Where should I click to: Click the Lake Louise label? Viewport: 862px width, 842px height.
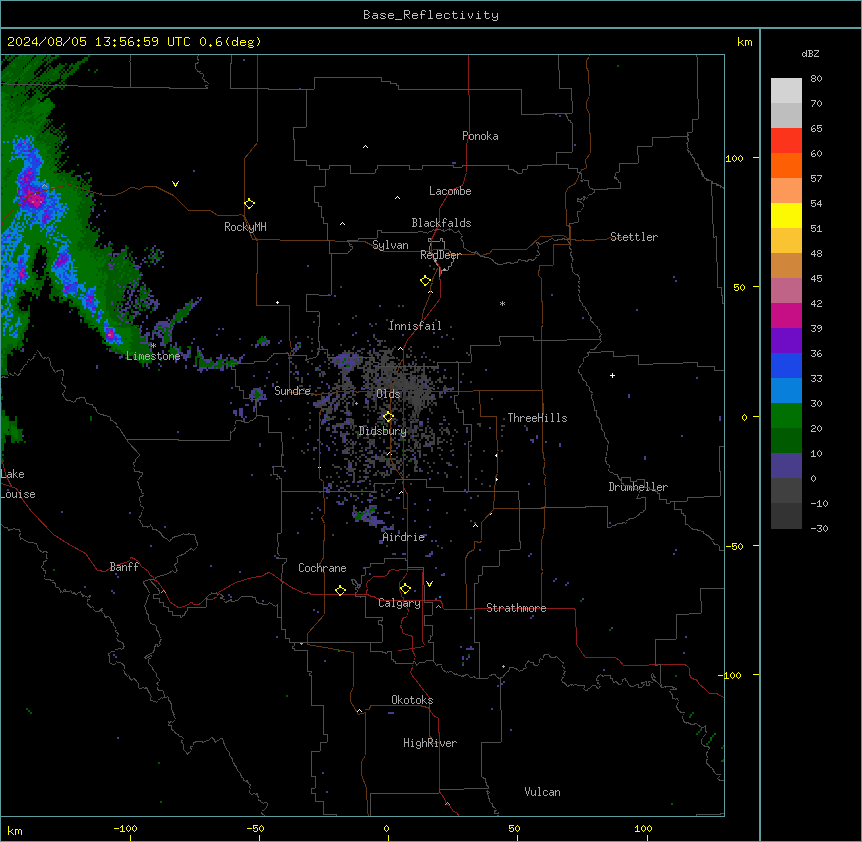point(18,484)
